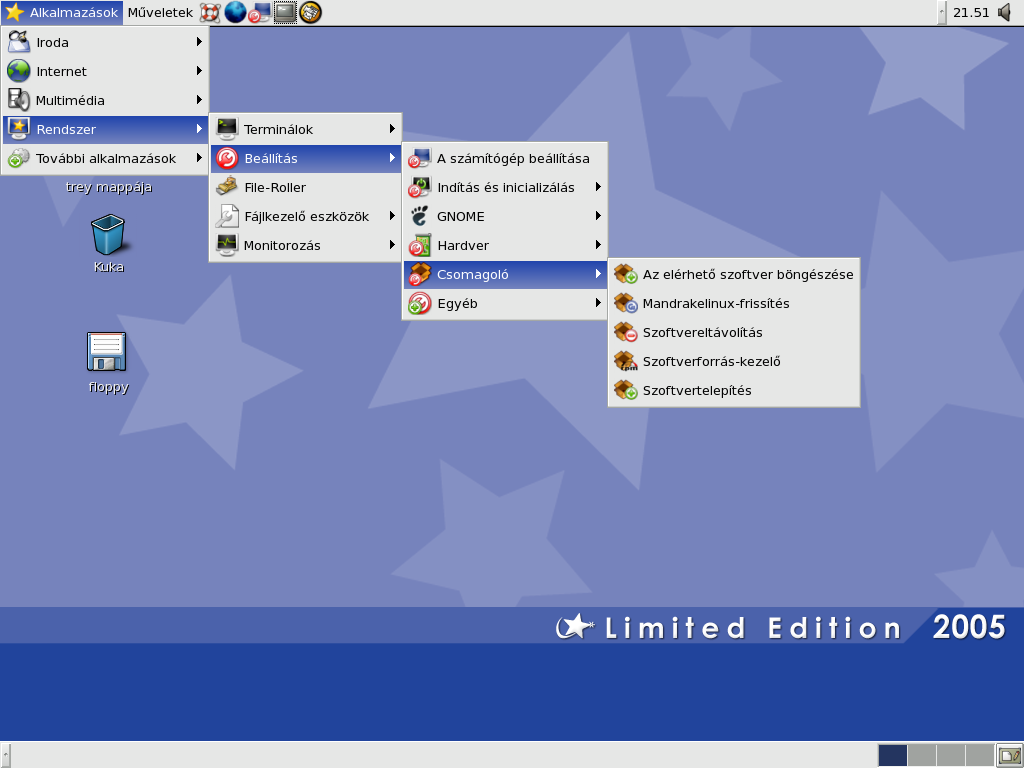Launch the terminal from the top panel
The image size is (1024, 768).
(x=285, y=12)
